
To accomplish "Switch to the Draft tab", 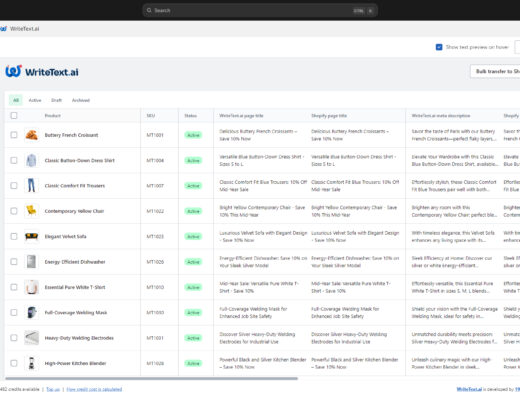I will point(56,100).
